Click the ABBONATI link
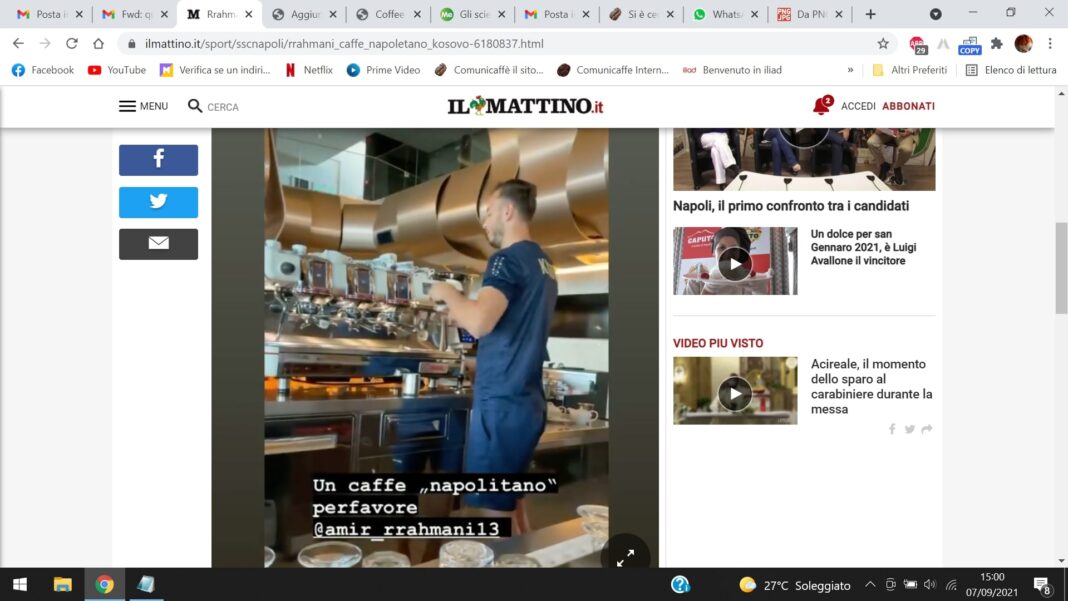This screenshot has width=1068, height=601. [908, 106]
